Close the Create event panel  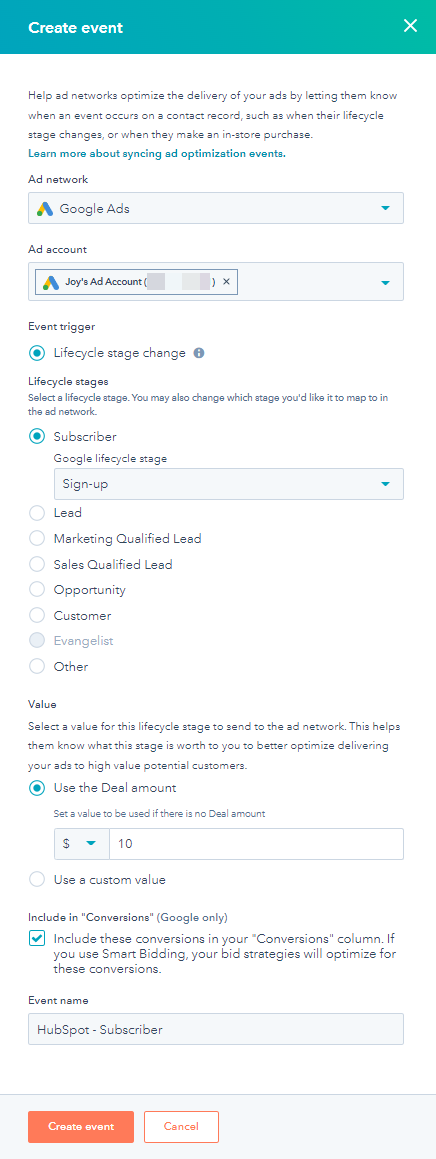[x=410, y=27]
